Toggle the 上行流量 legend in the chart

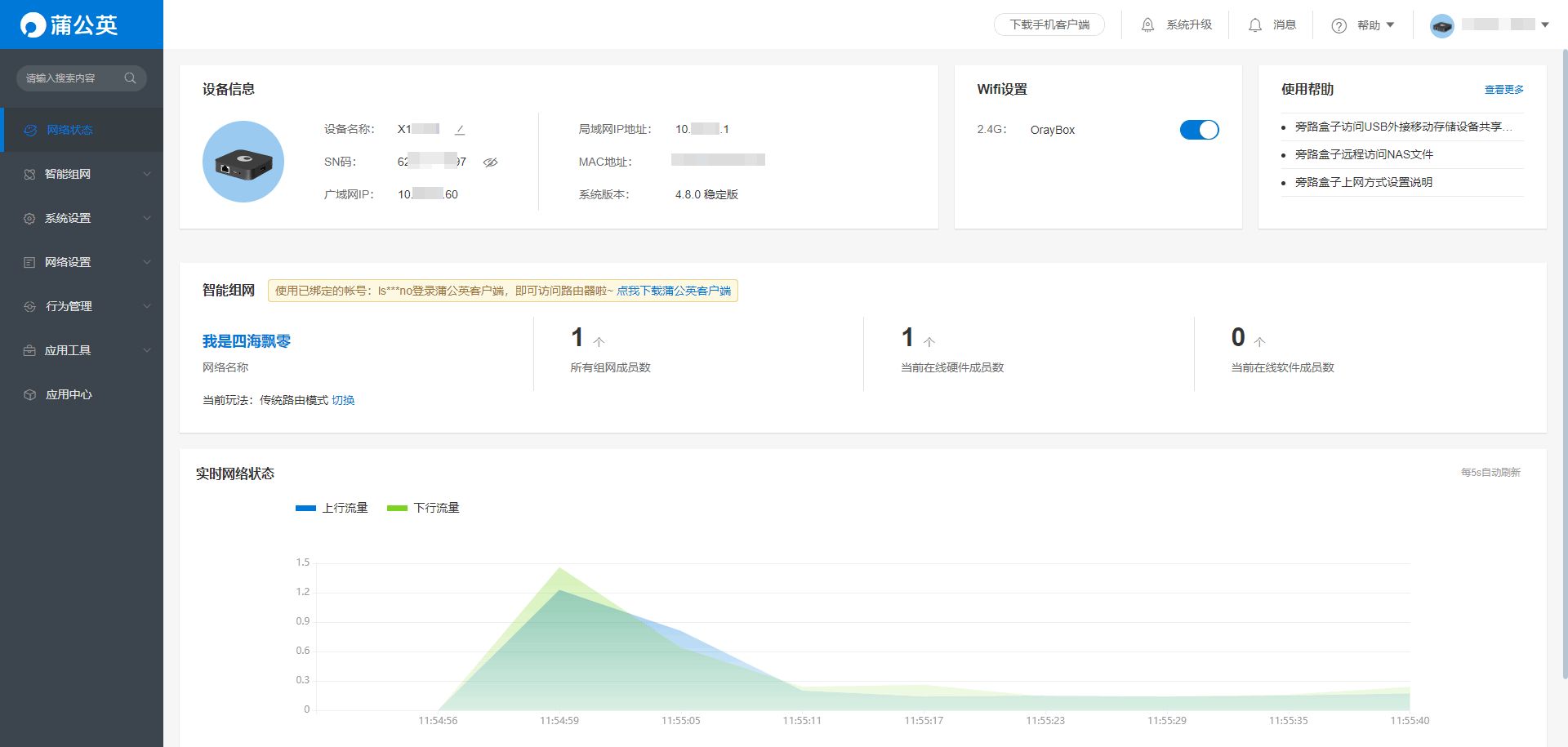(332, 507)
